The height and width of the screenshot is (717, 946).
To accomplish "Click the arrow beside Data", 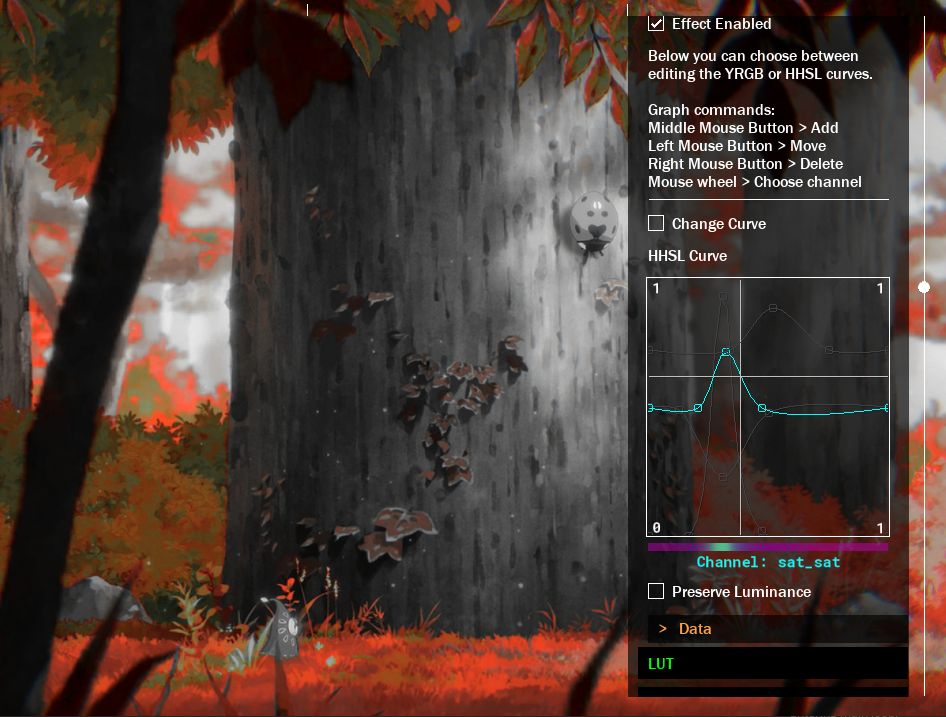I will tap(662, 629).
